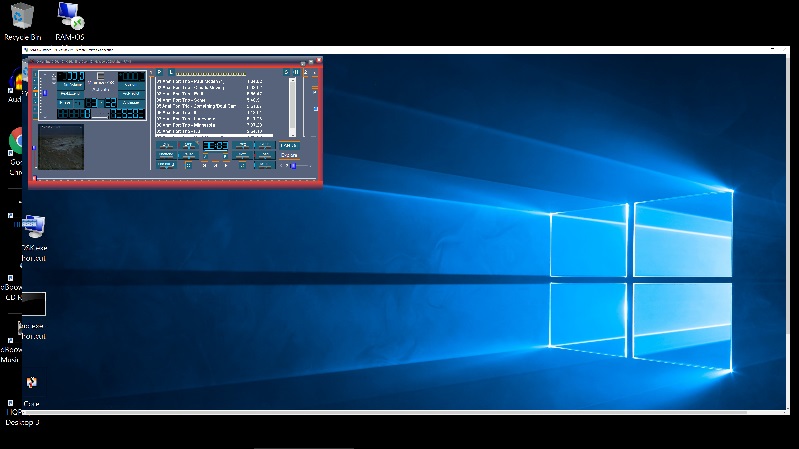The width and height of the screenshot is (799, 449).
Task: Click the P button above the playlist
Action: point(159,72)
